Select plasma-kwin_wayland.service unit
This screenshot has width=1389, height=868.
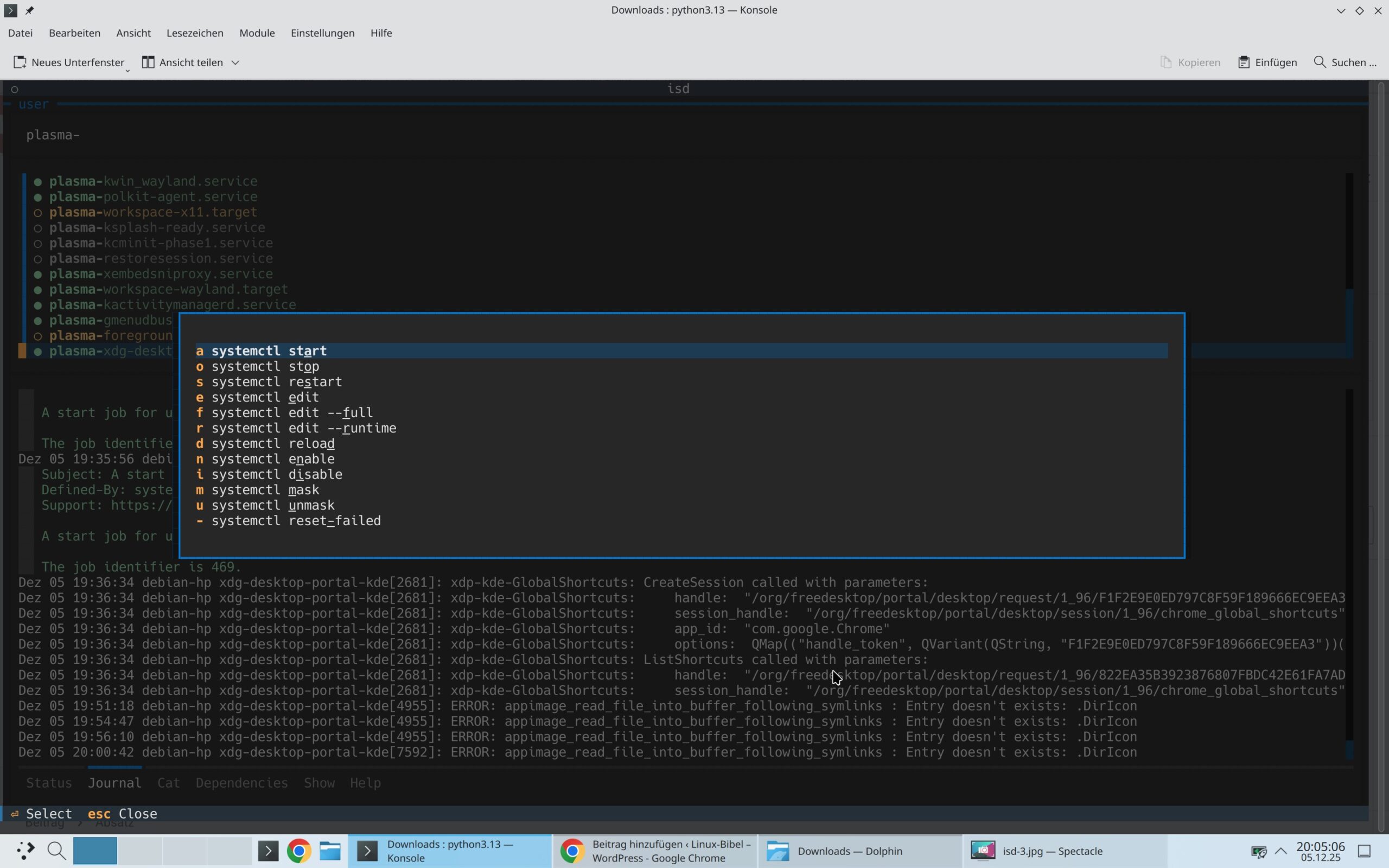coord(152,181)
